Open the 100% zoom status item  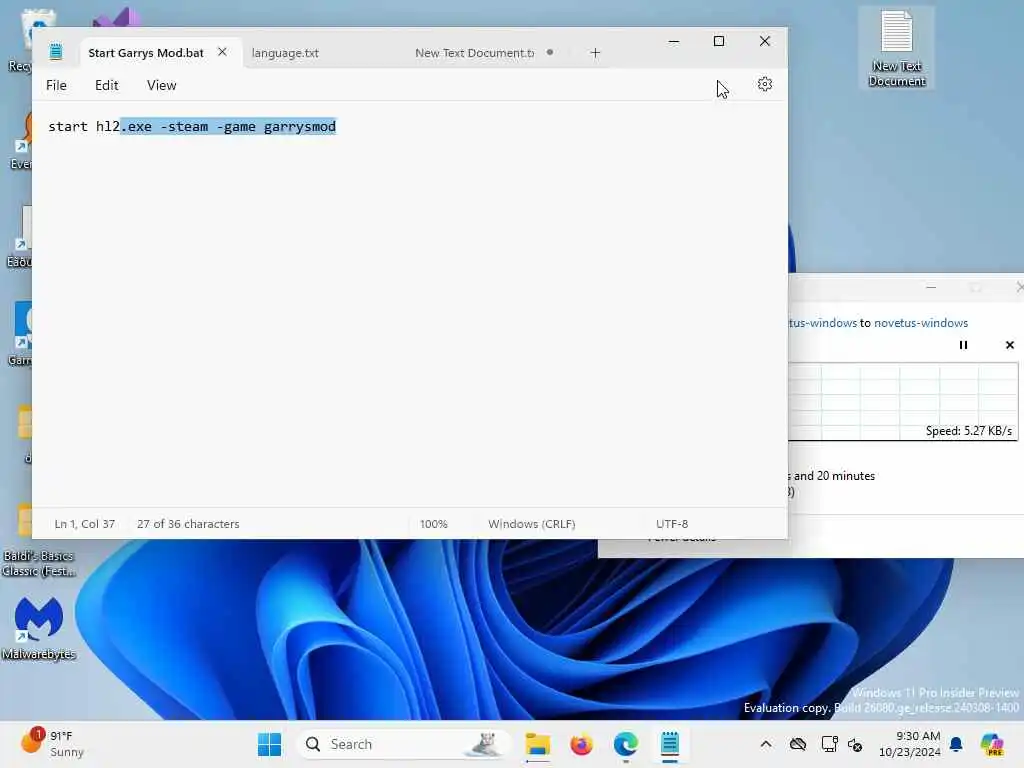[434, 524]
